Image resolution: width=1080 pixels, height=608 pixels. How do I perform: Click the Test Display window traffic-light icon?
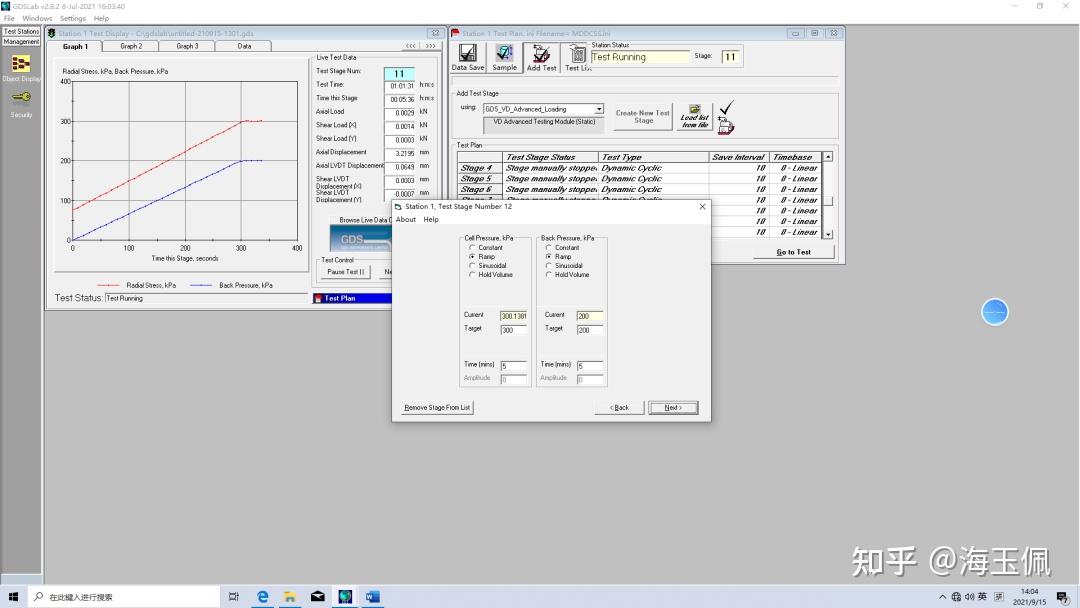click(x=52, y=33)
